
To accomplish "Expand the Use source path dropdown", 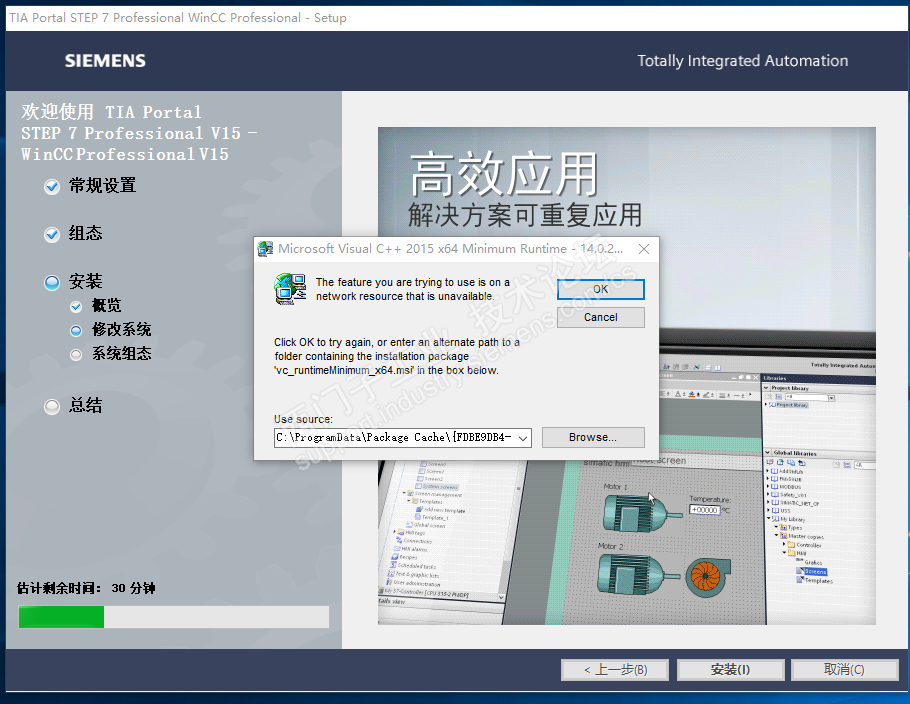I will [523, 438].
